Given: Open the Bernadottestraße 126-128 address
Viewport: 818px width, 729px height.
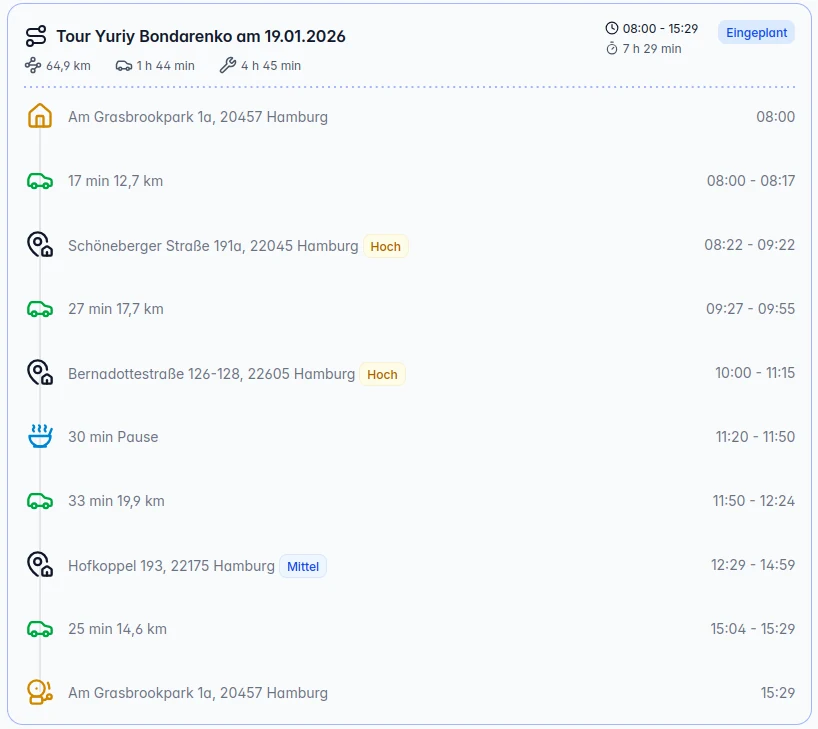Looking at the screenshot, I should (211, 374).
